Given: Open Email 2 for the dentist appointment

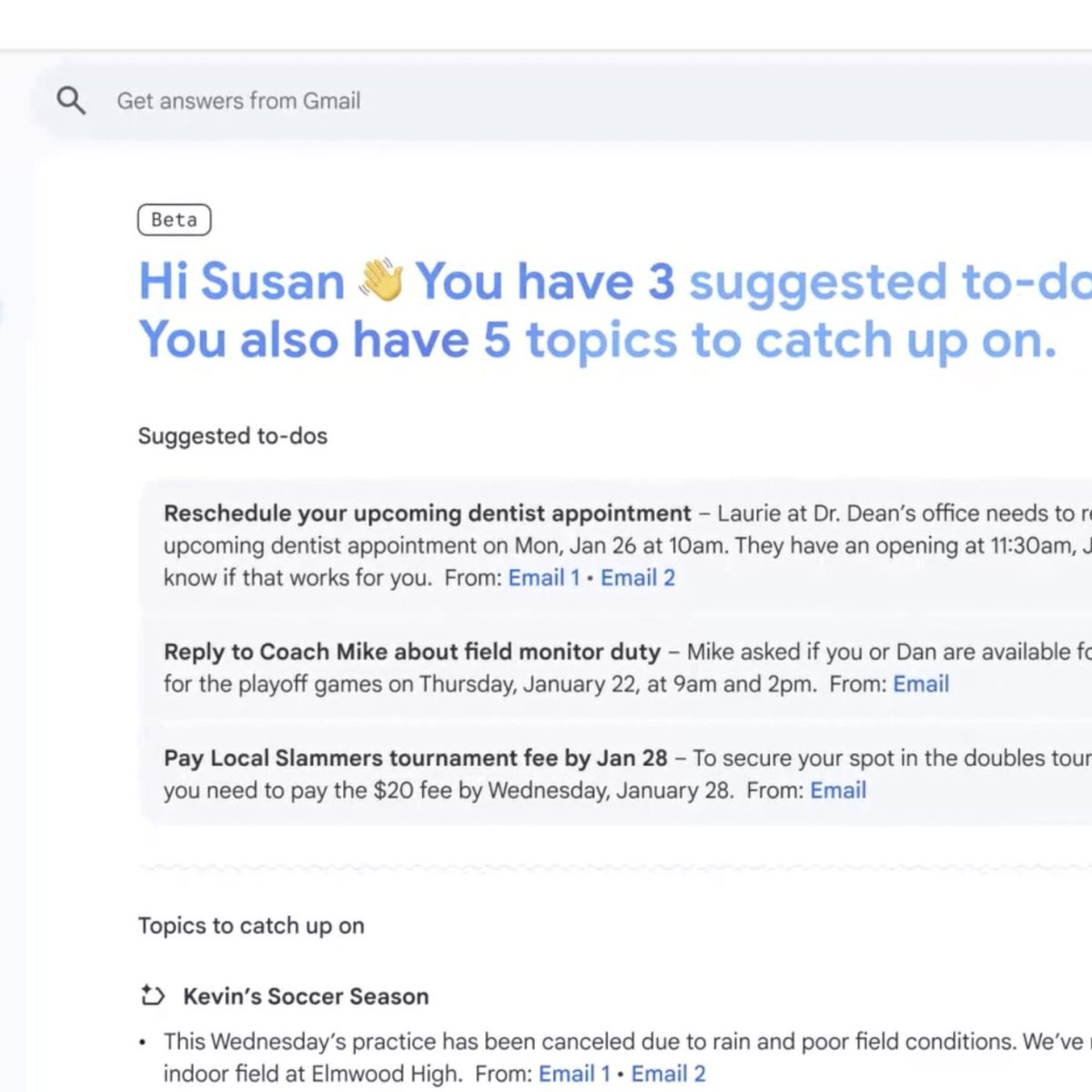Looking at the screenshot, I should tap(637, 578).
